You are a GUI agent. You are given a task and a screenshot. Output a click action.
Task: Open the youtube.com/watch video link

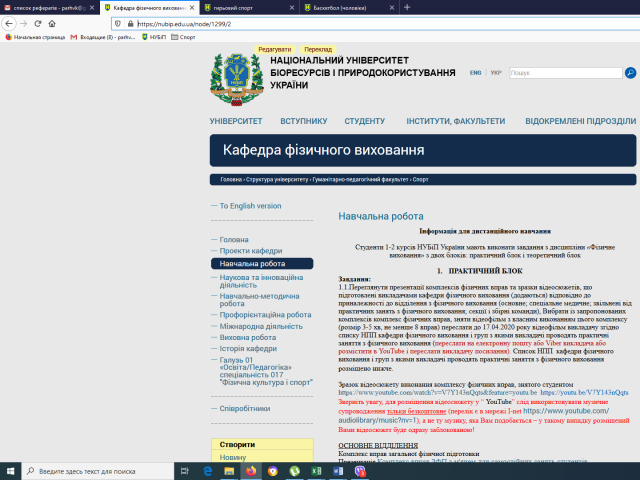click(x=438, y=393)
